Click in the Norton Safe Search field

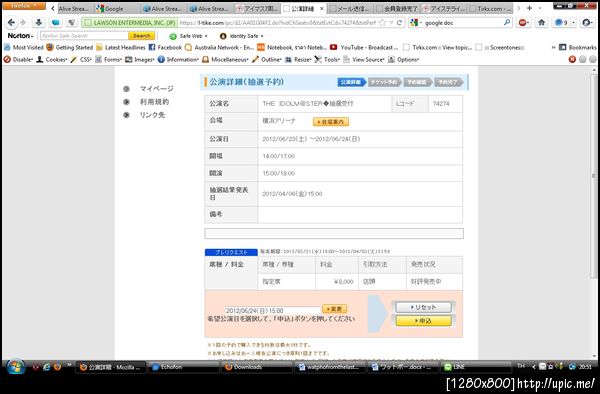point(84,36)
